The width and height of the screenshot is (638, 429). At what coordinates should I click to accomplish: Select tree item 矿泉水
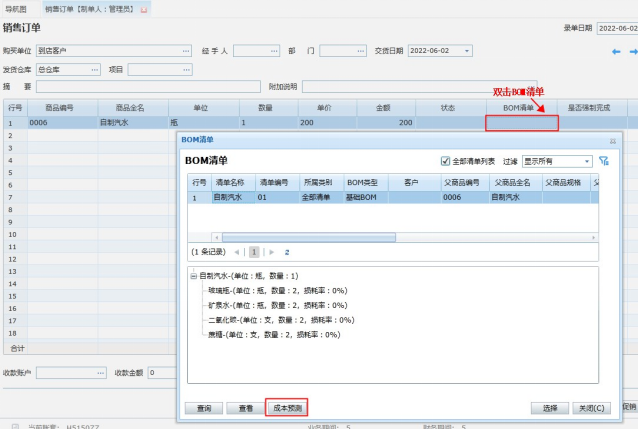click(x=278, y=305)
